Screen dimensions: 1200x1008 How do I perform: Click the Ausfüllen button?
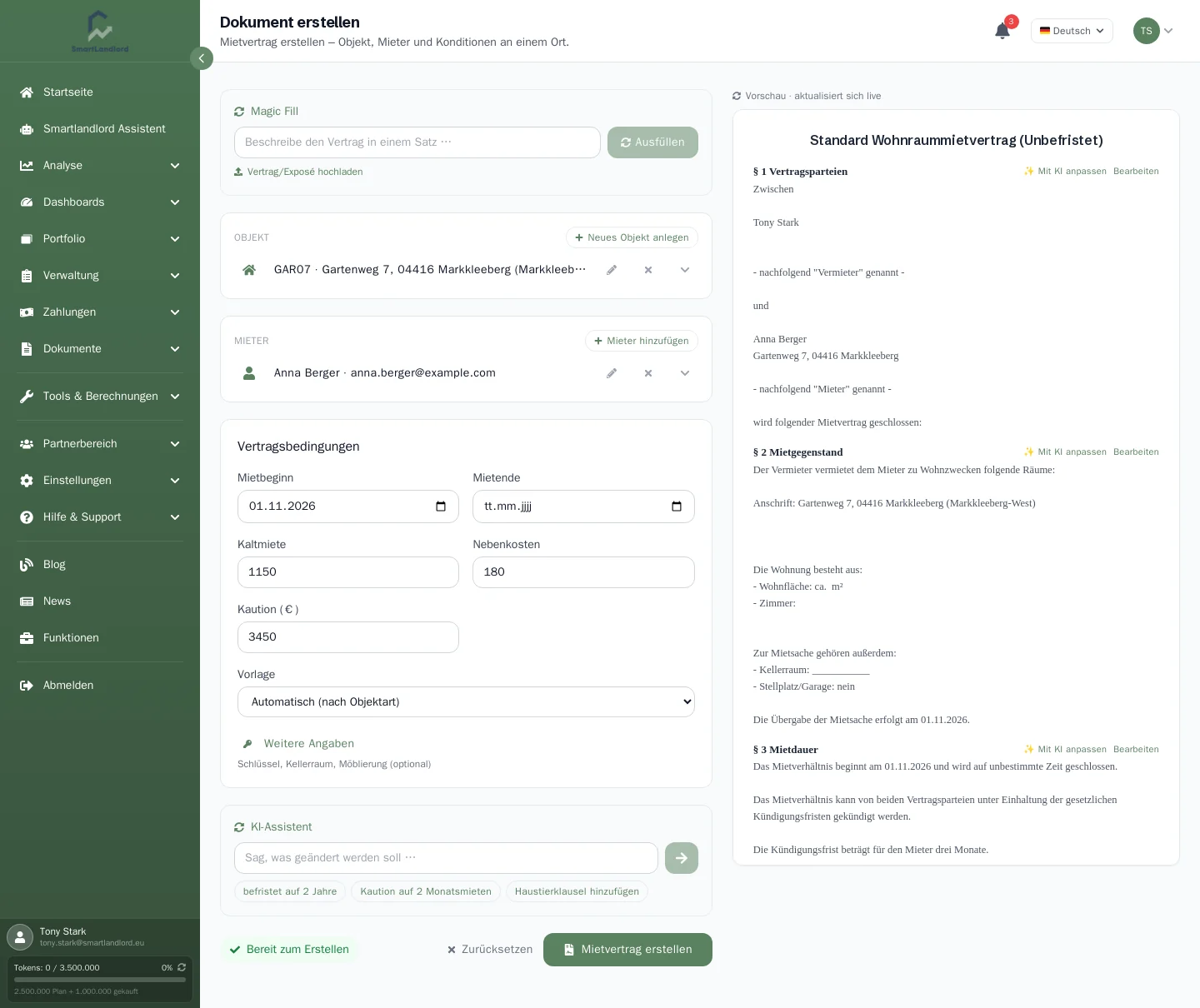click(x=652, y=142)
